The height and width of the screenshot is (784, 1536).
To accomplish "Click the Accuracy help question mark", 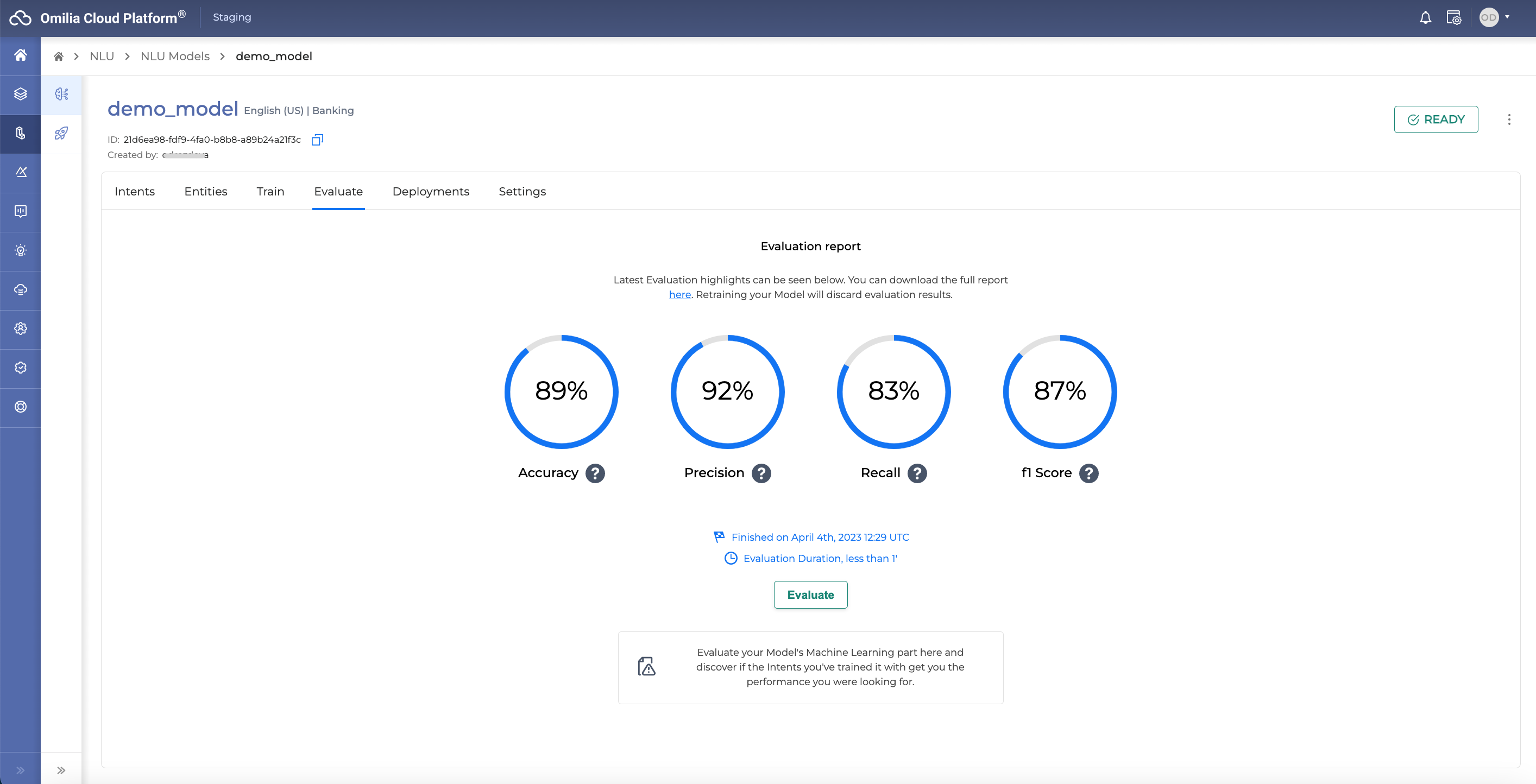I will pos(595,473).
